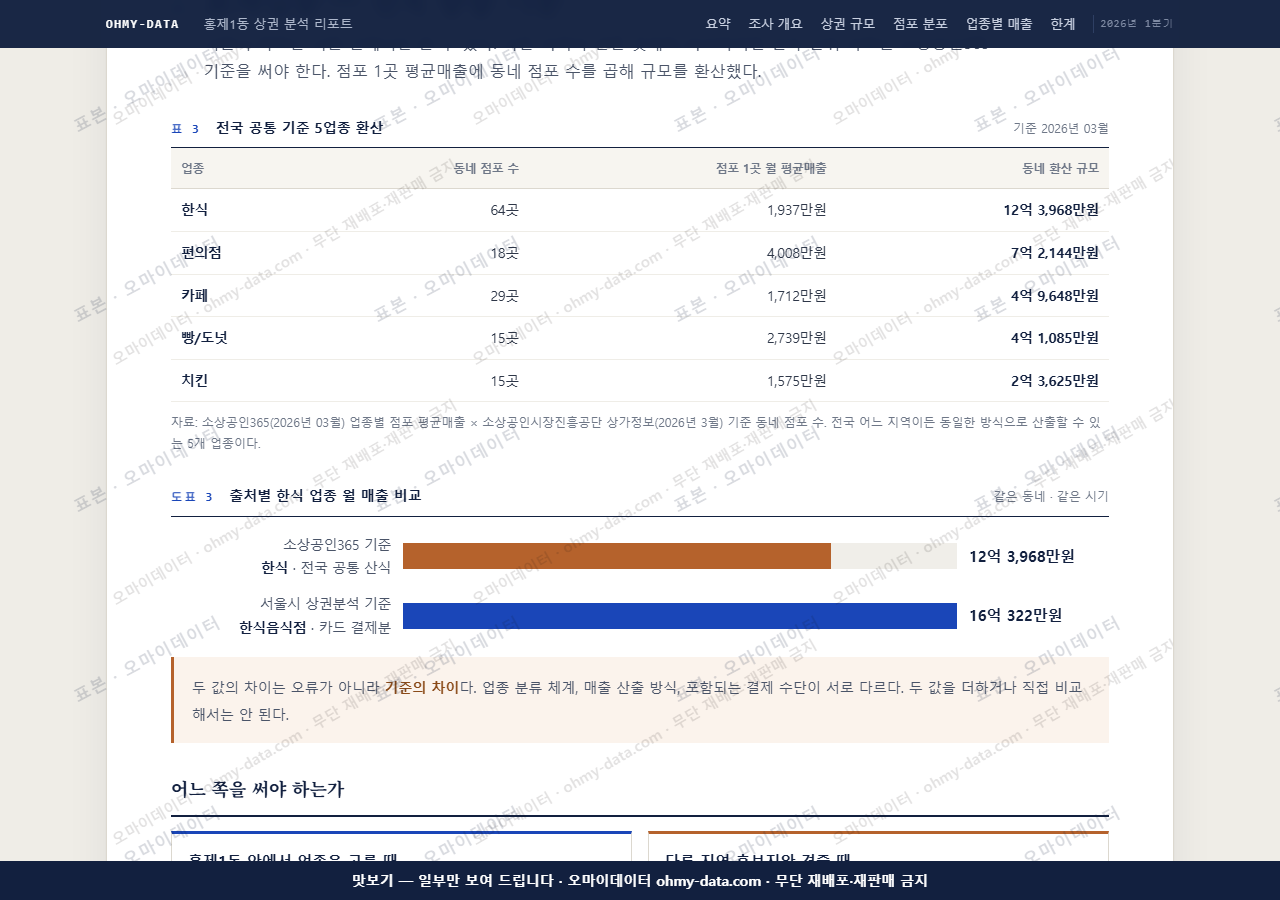Screen dimensions: 1280x900
Task: Click the 동네 점포 수 column header
Action: (x=486, y=168)
